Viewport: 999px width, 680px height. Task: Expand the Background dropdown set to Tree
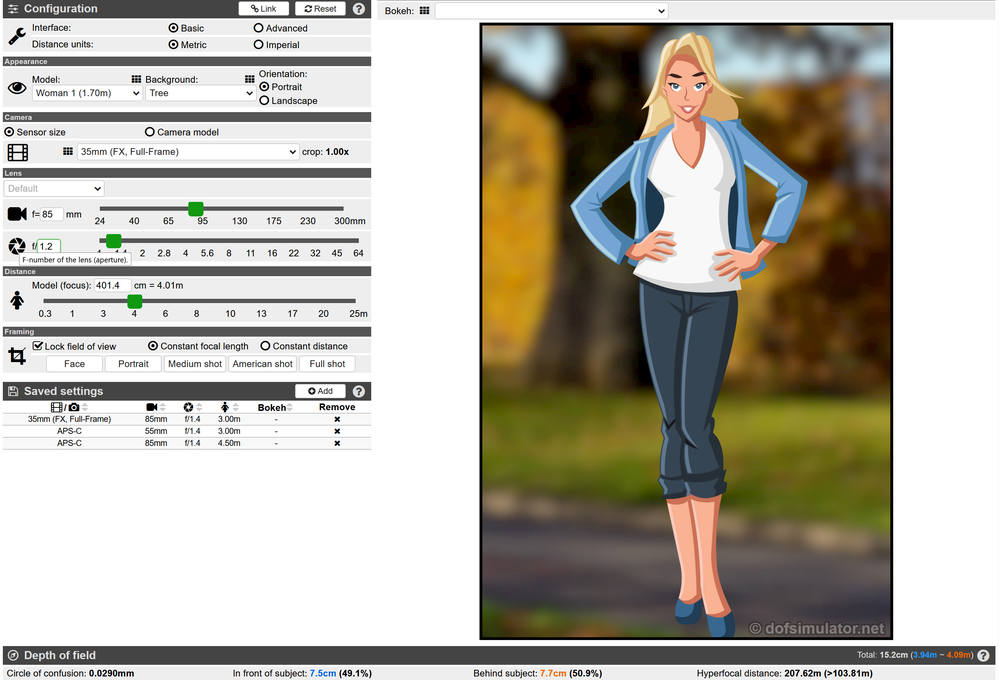pos(201,93)
